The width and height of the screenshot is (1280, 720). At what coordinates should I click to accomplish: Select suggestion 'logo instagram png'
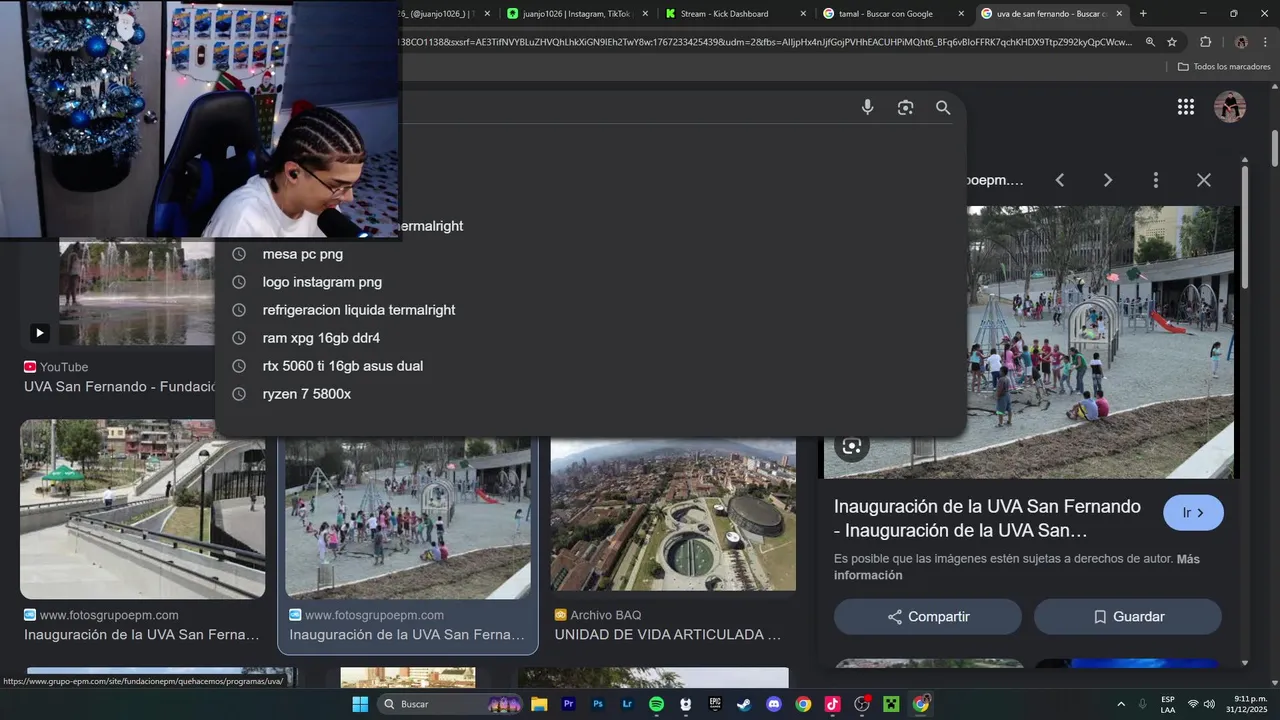coord(590,282)
